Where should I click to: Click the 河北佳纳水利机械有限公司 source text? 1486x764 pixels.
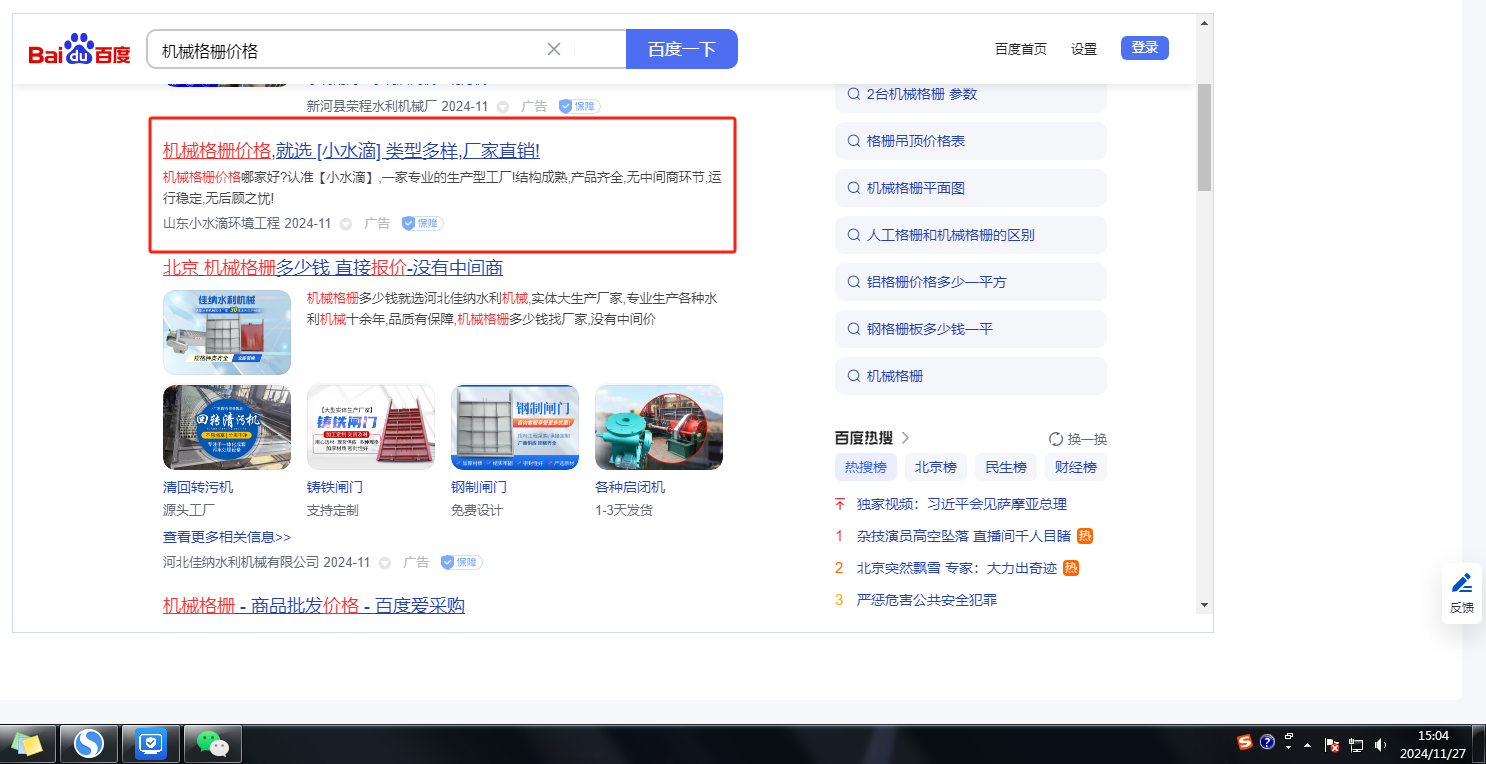tap(241, 562)
